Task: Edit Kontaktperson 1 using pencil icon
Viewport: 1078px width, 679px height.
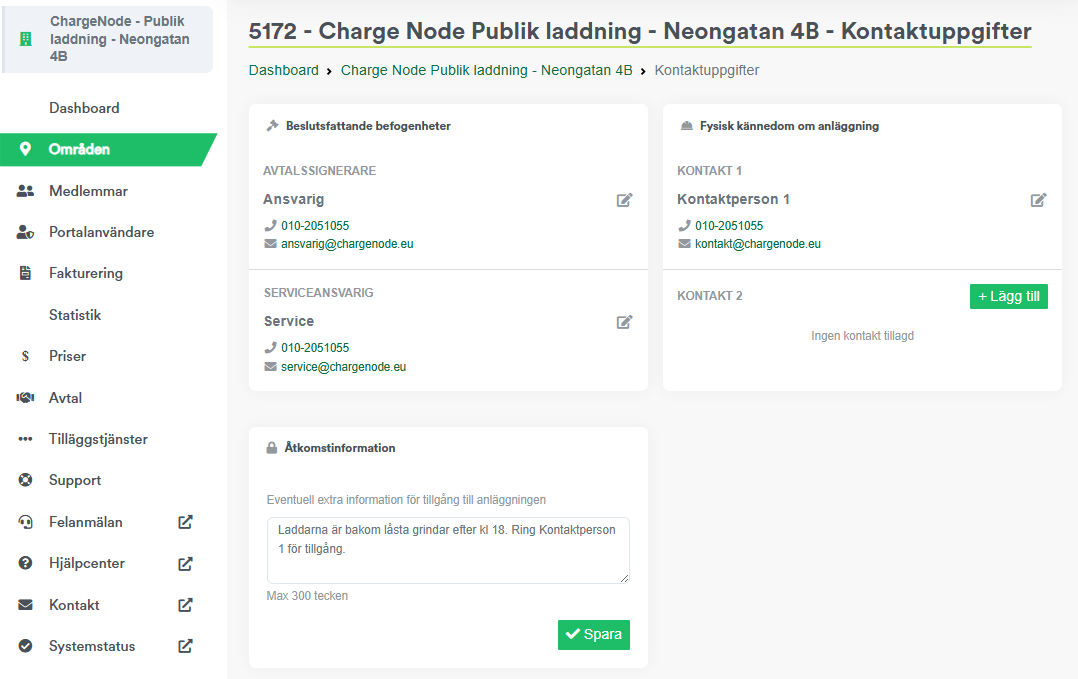Action: click(x=1038, y=200)
